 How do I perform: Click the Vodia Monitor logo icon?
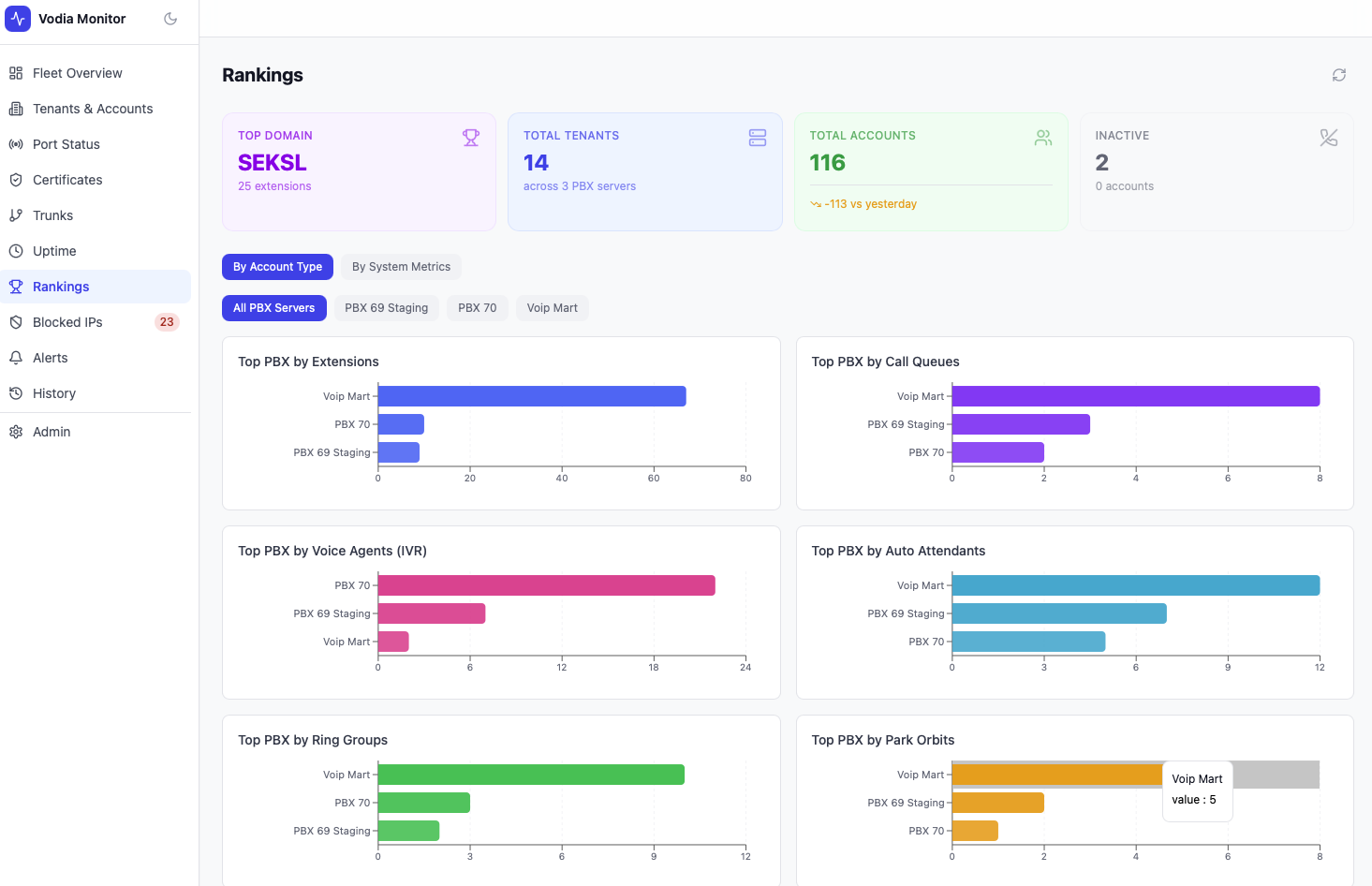tap(18, 19)
